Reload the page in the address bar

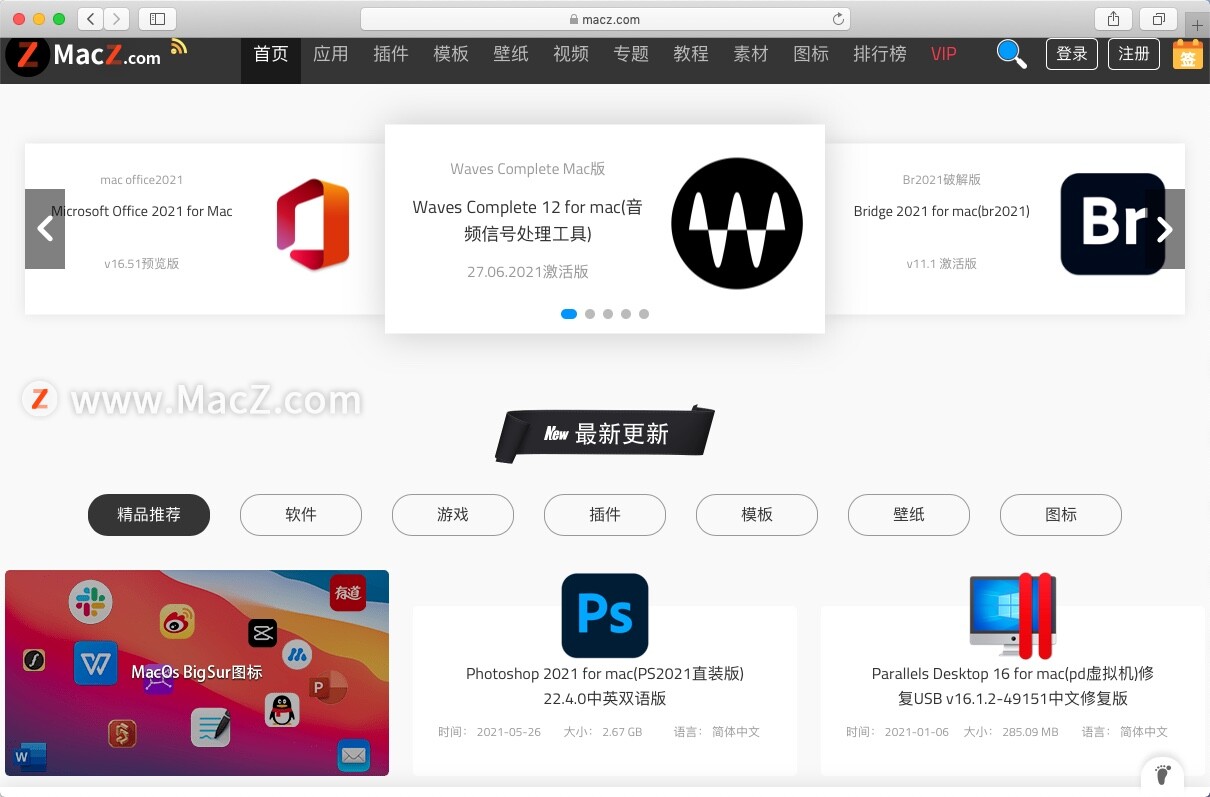coord(838,19)
